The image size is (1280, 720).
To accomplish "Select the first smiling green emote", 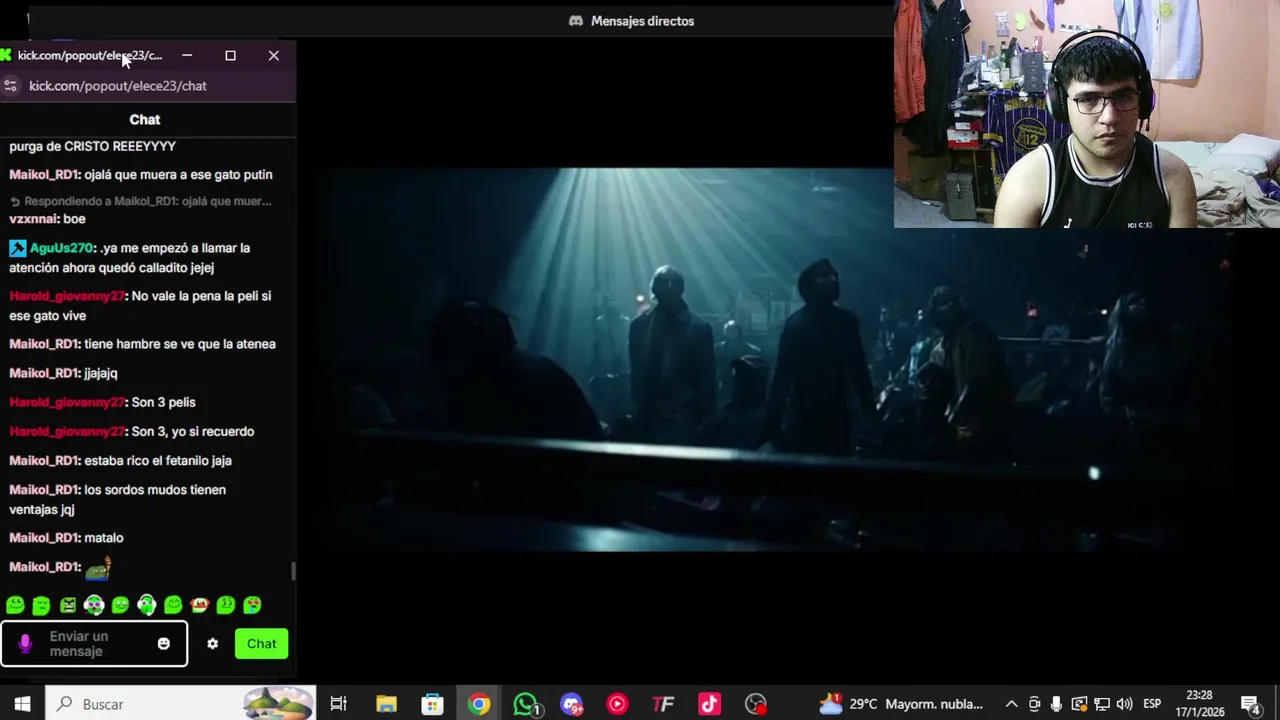I will 15,605.
